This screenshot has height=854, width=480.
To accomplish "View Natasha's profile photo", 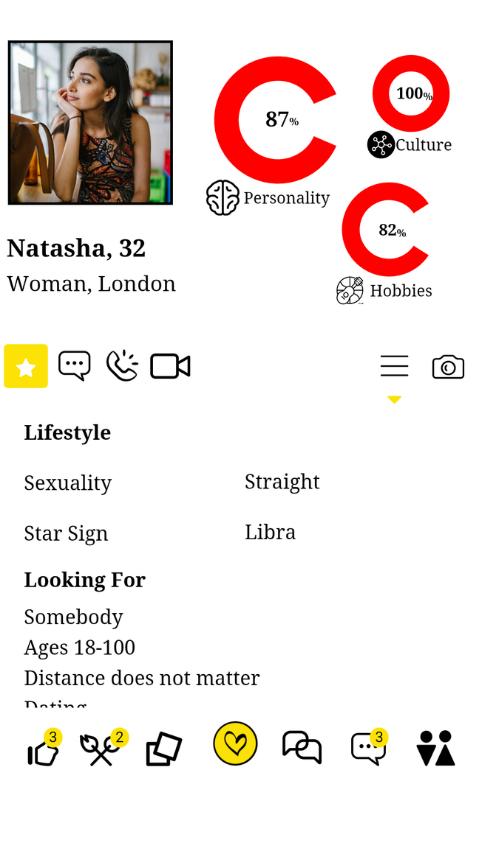I will coord(90,123).
